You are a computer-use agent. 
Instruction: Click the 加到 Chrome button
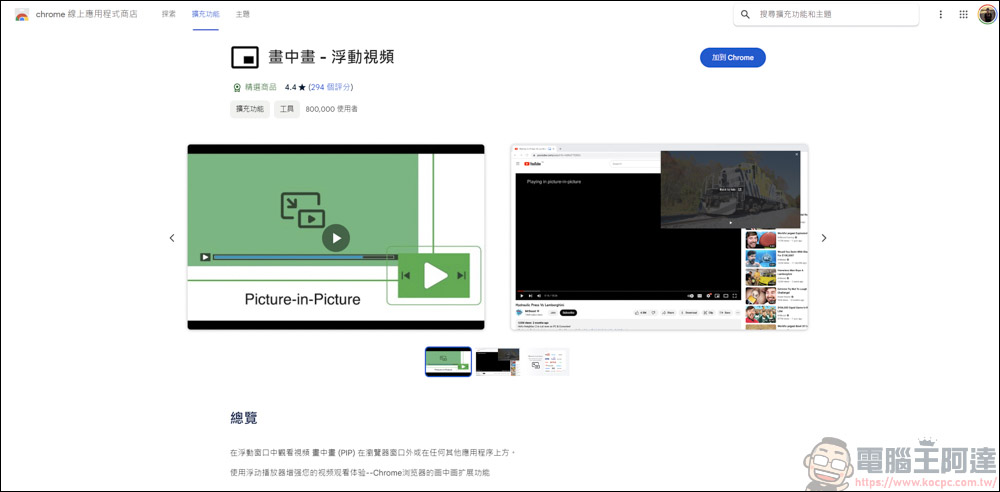tap(732, 58)
